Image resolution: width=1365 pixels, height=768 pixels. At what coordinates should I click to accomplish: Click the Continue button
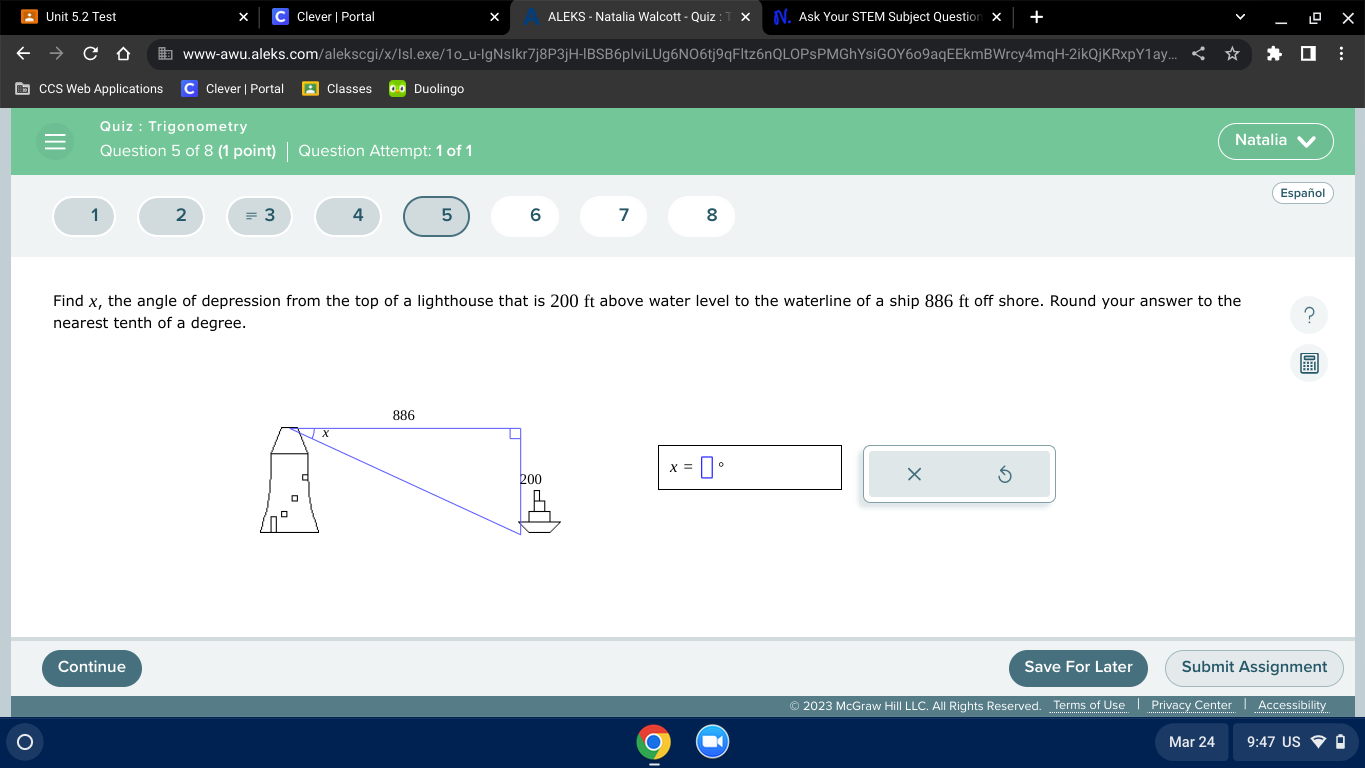tap(91, 668)
